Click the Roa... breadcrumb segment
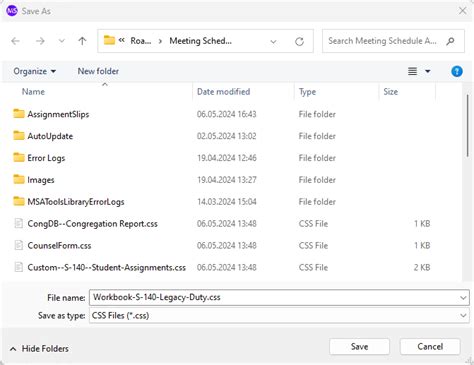 tap(141, 41)
